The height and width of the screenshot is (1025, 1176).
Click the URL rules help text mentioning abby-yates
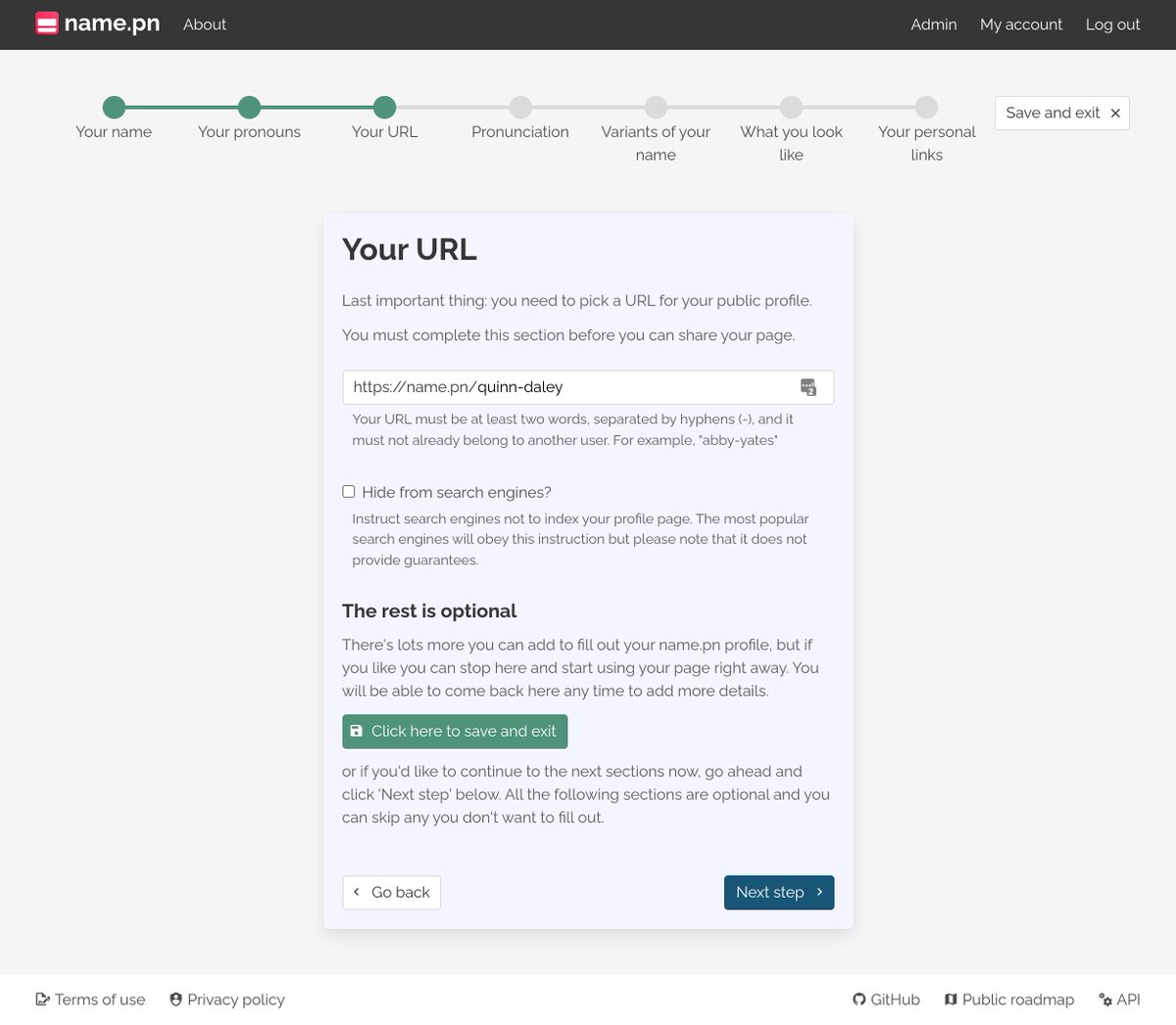[x=573, y=429]
